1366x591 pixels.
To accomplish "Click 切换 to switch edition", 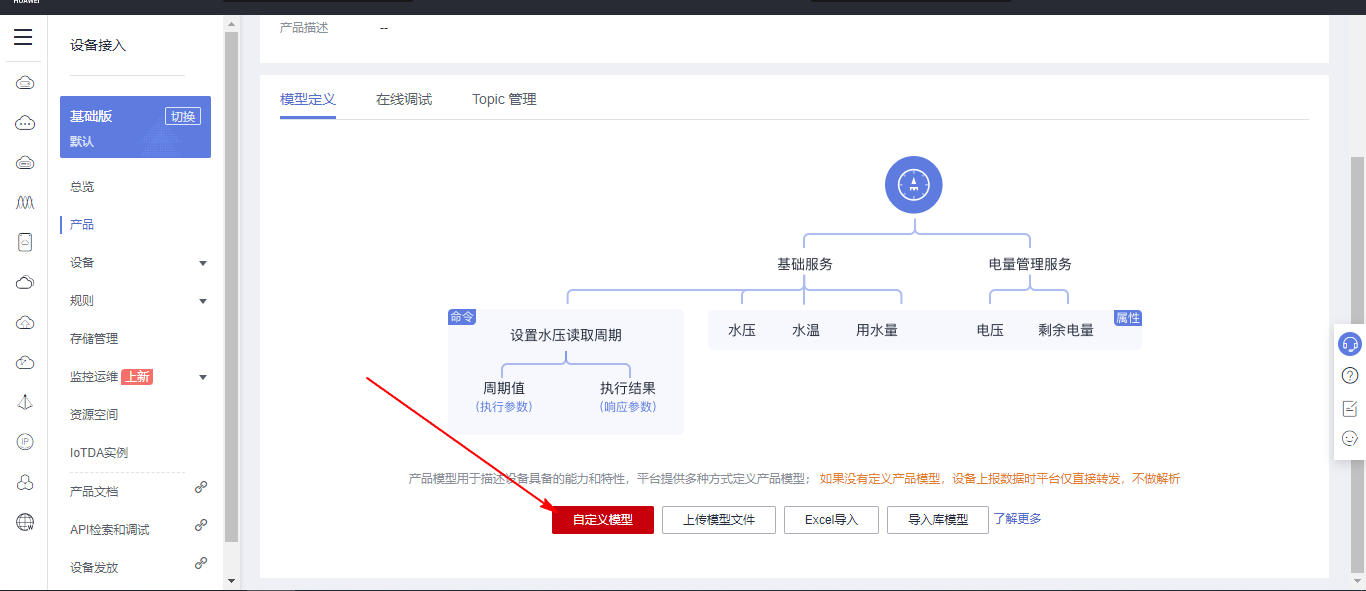I will (x=183, y=116).
